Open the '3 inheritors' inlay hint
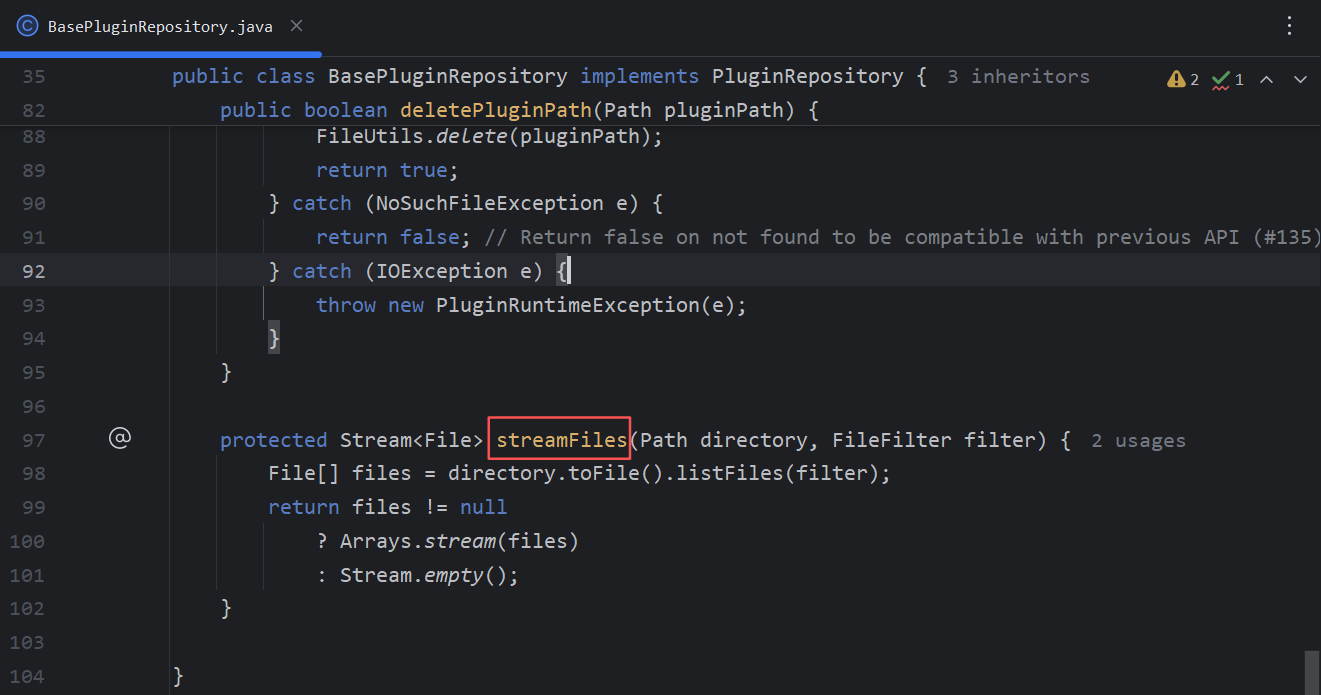 click(1018, 76)
